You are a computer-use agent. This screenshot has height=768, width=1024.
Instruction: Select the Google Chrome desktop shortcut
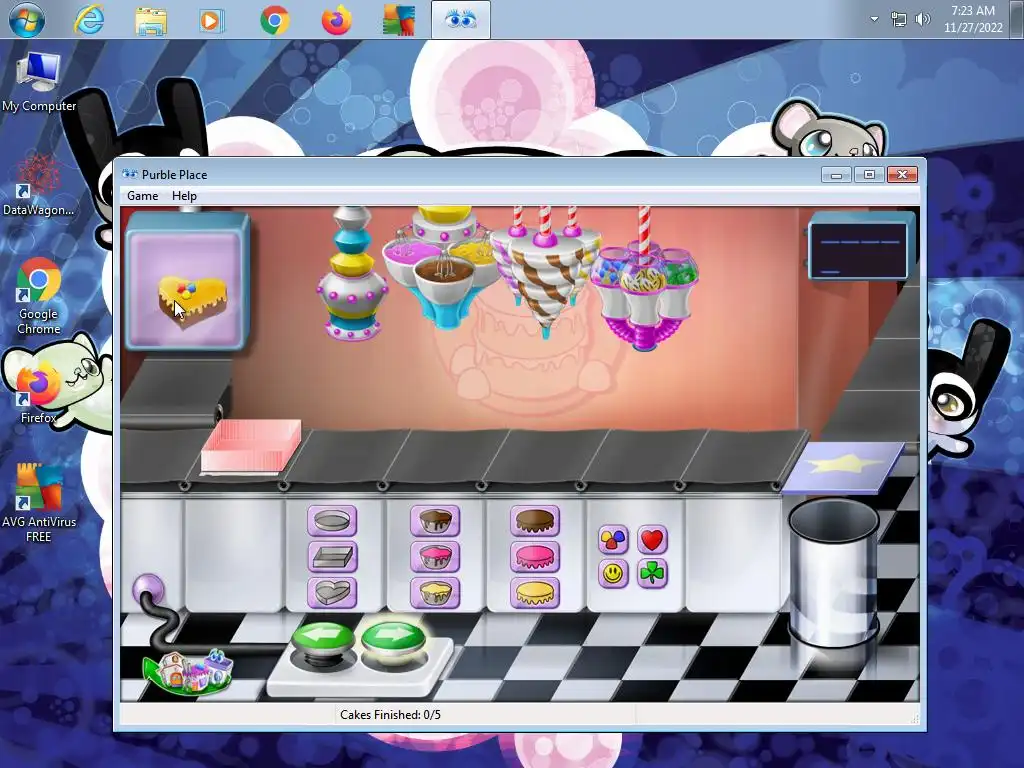click(x=38, y=297)
